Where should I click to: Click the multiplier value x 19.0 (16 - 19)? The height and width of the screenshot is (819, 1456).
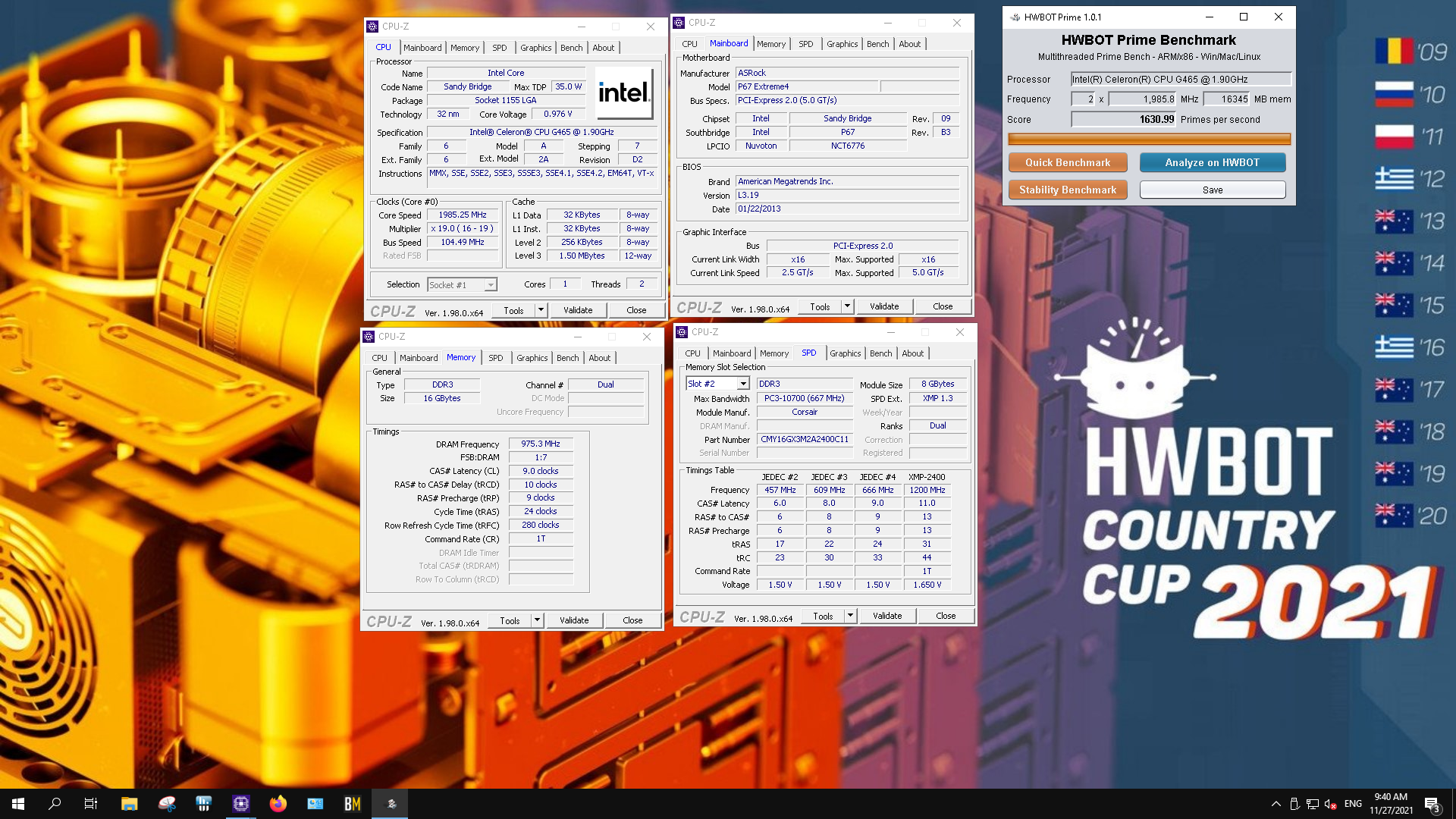[463, 228]
